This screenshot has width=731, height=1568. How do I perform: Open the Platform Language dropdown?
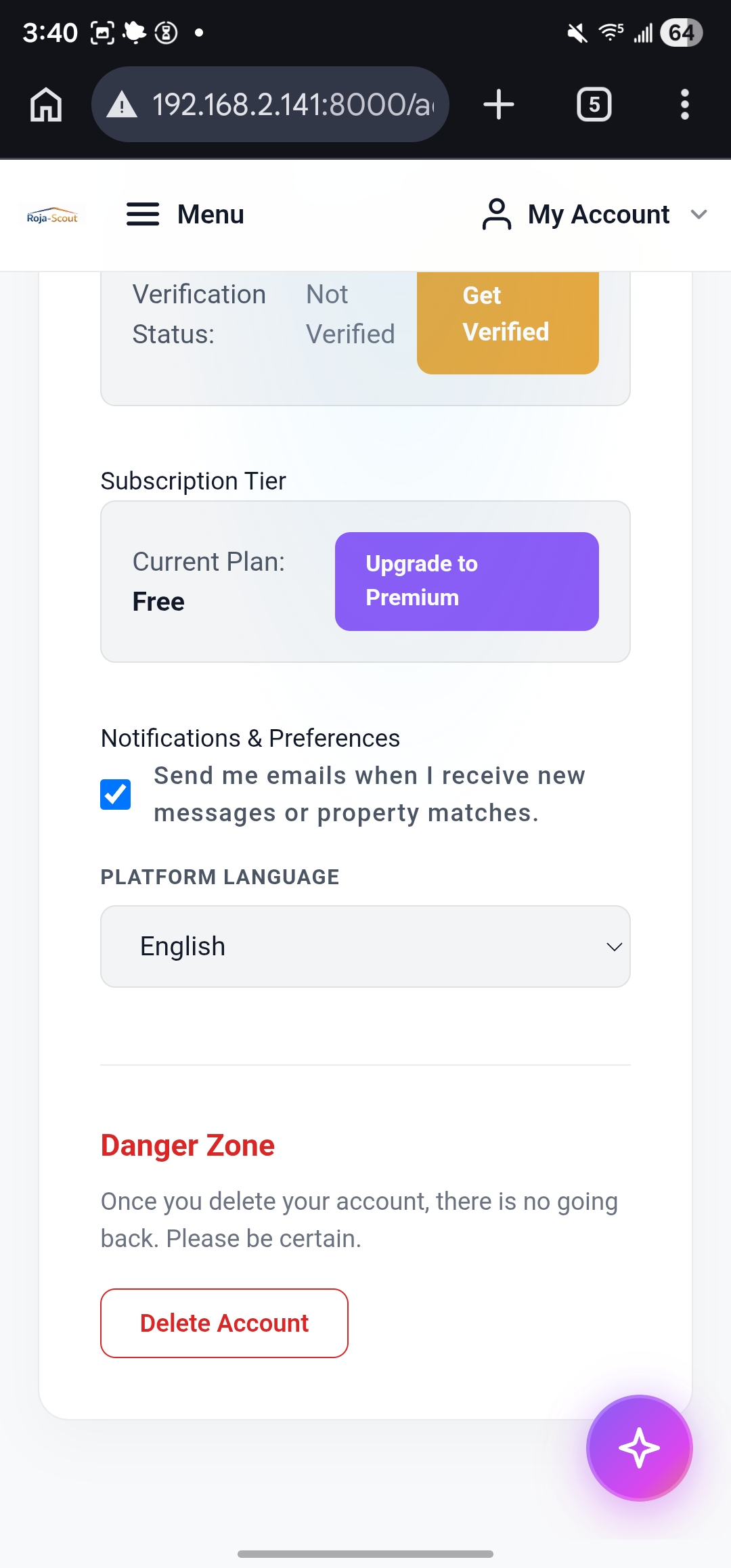[365, 946]
